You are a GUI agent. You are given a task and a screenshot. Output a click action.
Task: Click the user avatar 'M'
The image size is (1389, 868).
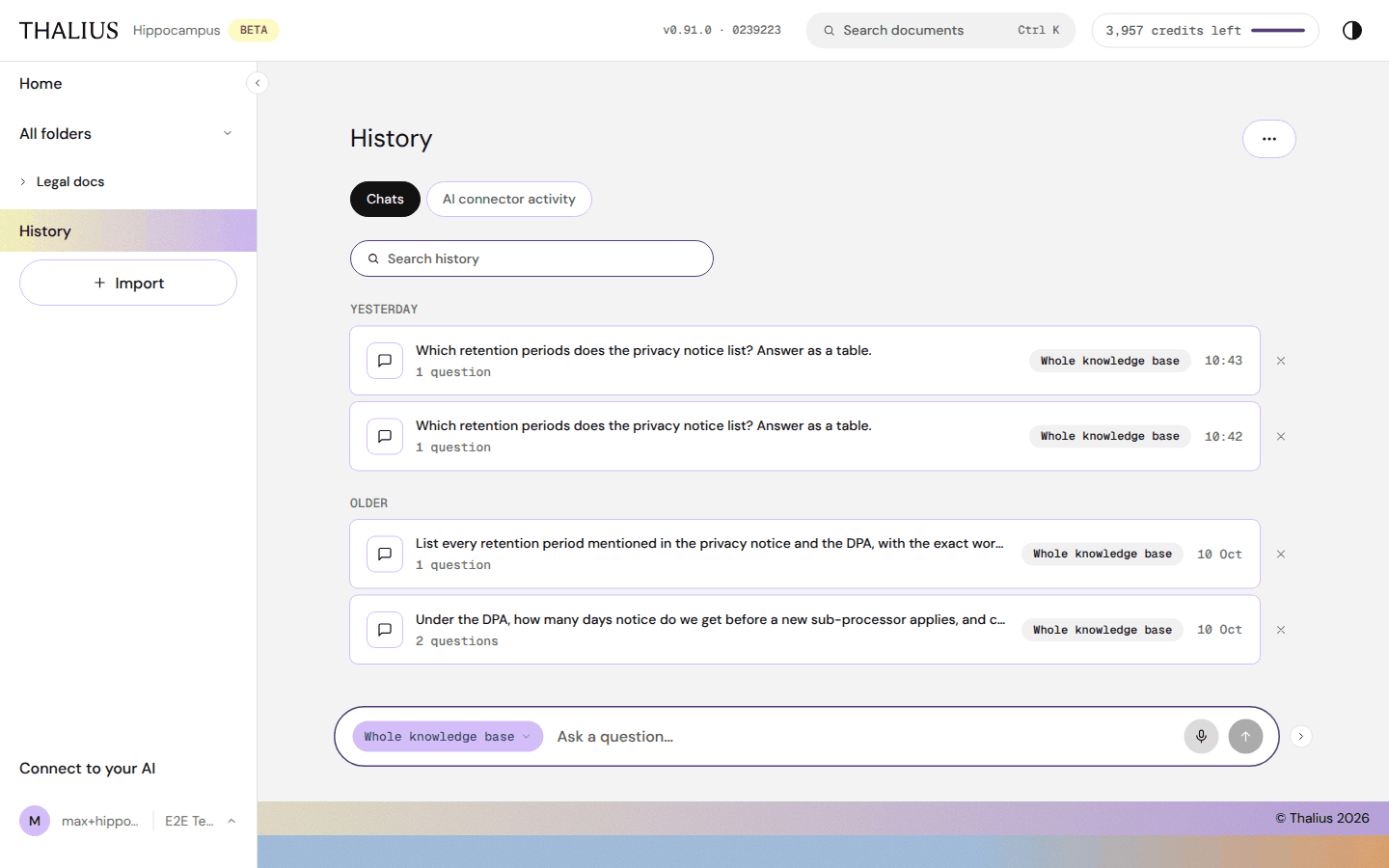pyautogui.click(x=35, y=821)
